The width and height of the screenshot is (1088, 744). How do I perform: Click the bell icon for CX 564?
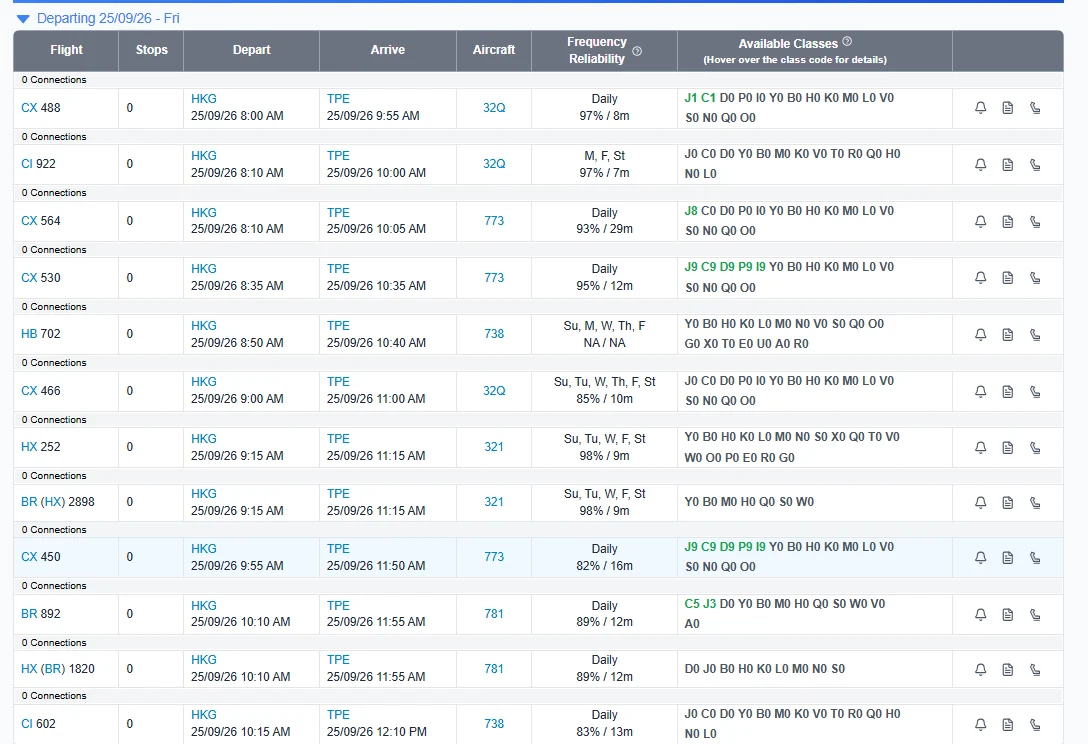pyautogui.click(x=980, y=221)
